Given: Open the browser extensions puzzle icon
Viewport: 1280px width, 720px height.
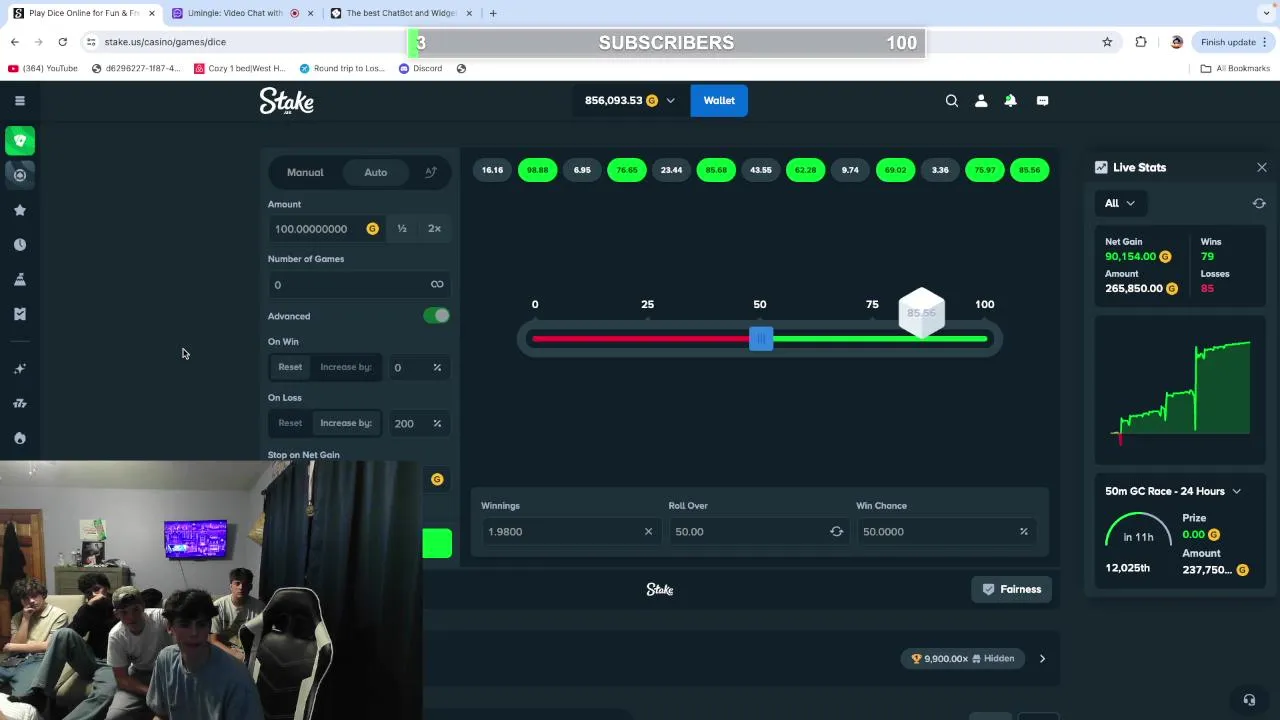Looking at the screenshot, I should [x=1141, y=42].
